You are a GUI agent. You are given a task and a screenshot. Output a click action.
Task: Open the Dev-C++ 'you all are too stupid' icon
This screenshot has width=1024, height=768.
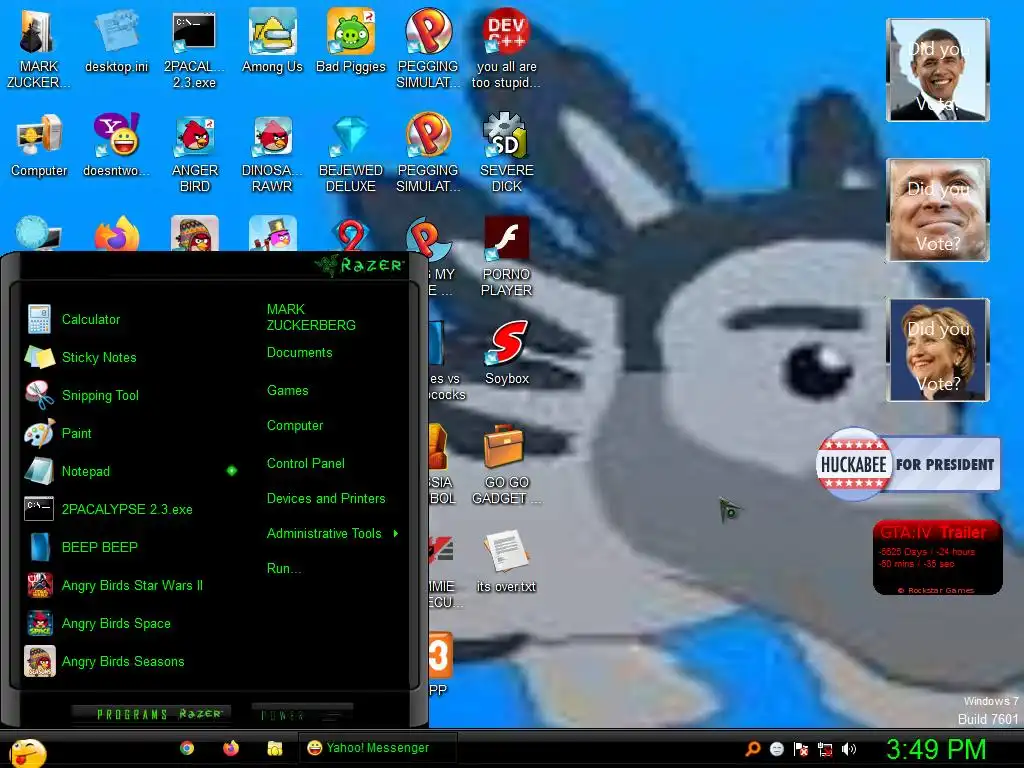(x=506, y=48)
